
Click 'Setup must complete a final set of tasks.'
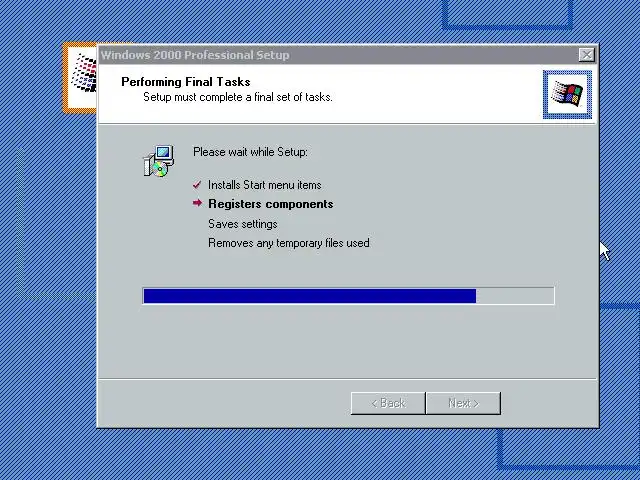(238, 97)
